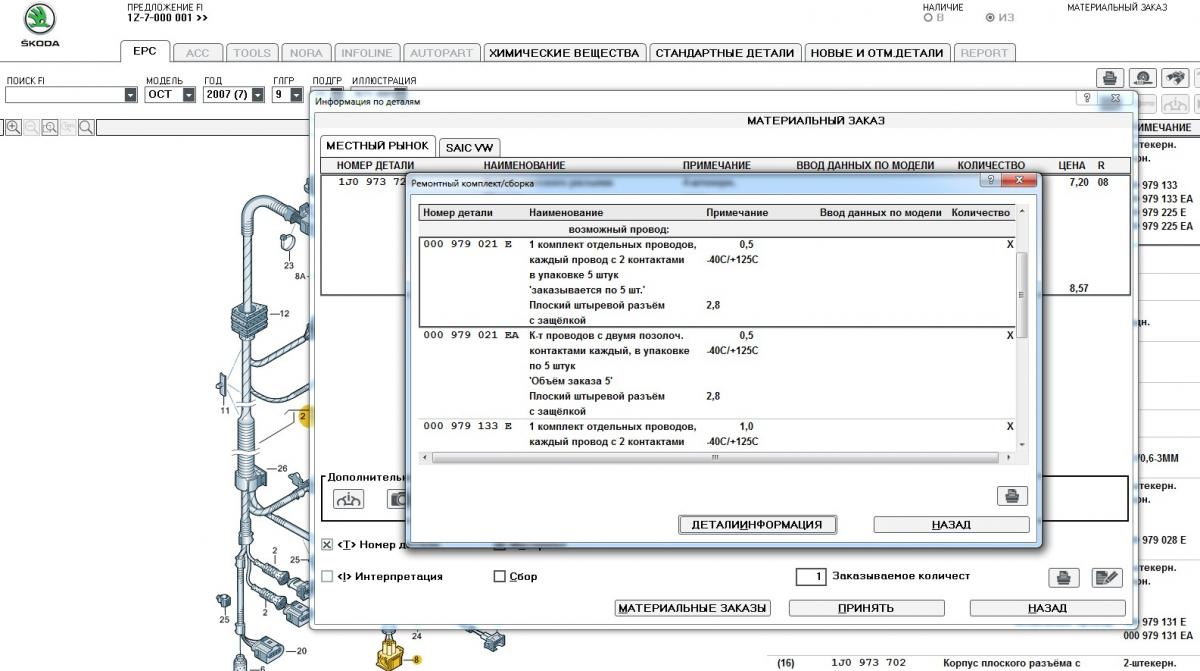The image size is (1200, 671).
Task: Switch to the SAIC VW tab
Action: (469, 147)
